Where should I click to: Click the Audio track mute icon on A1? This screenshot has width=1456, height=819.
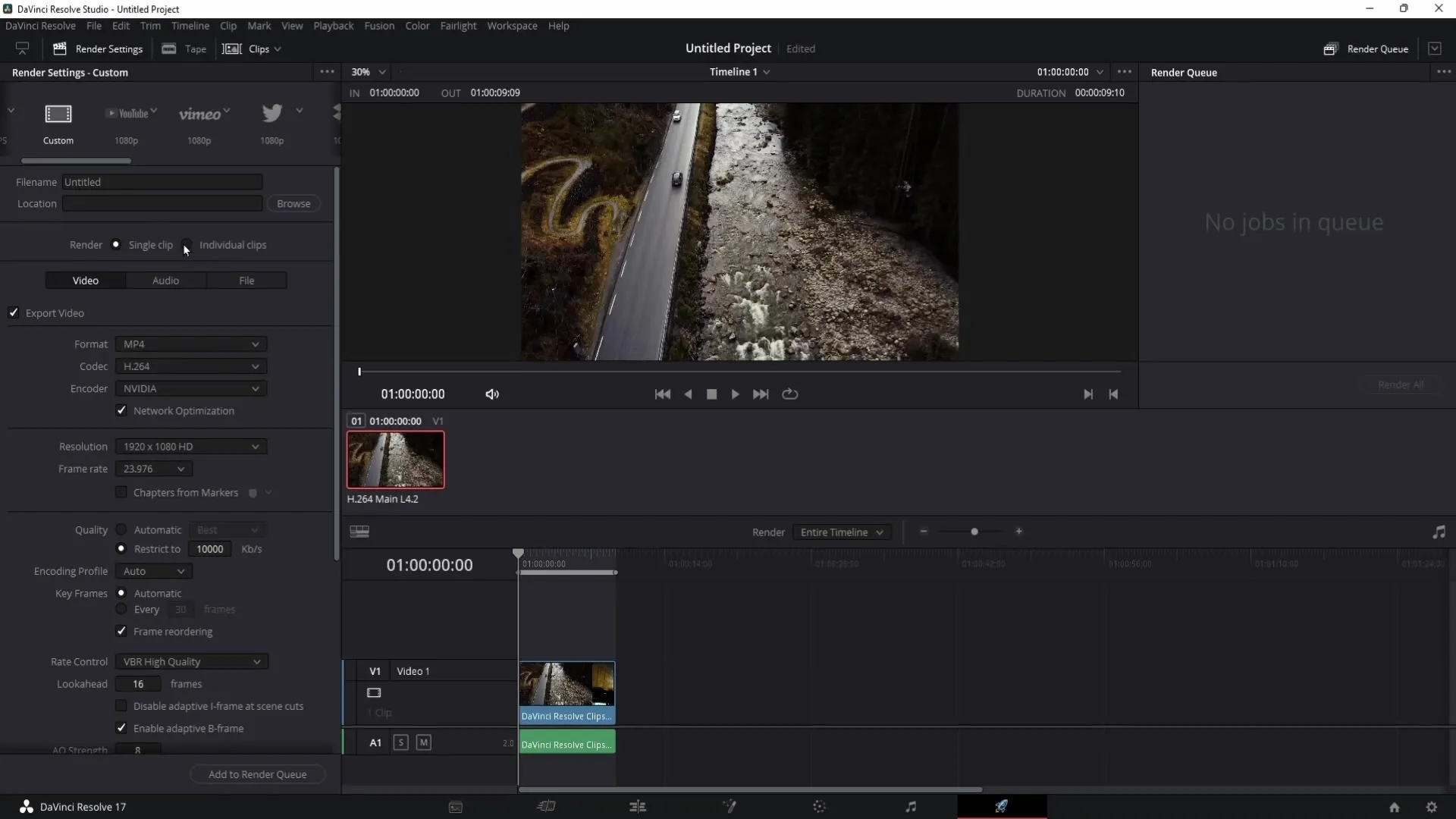pyautogui.click(x=424, y=742)
